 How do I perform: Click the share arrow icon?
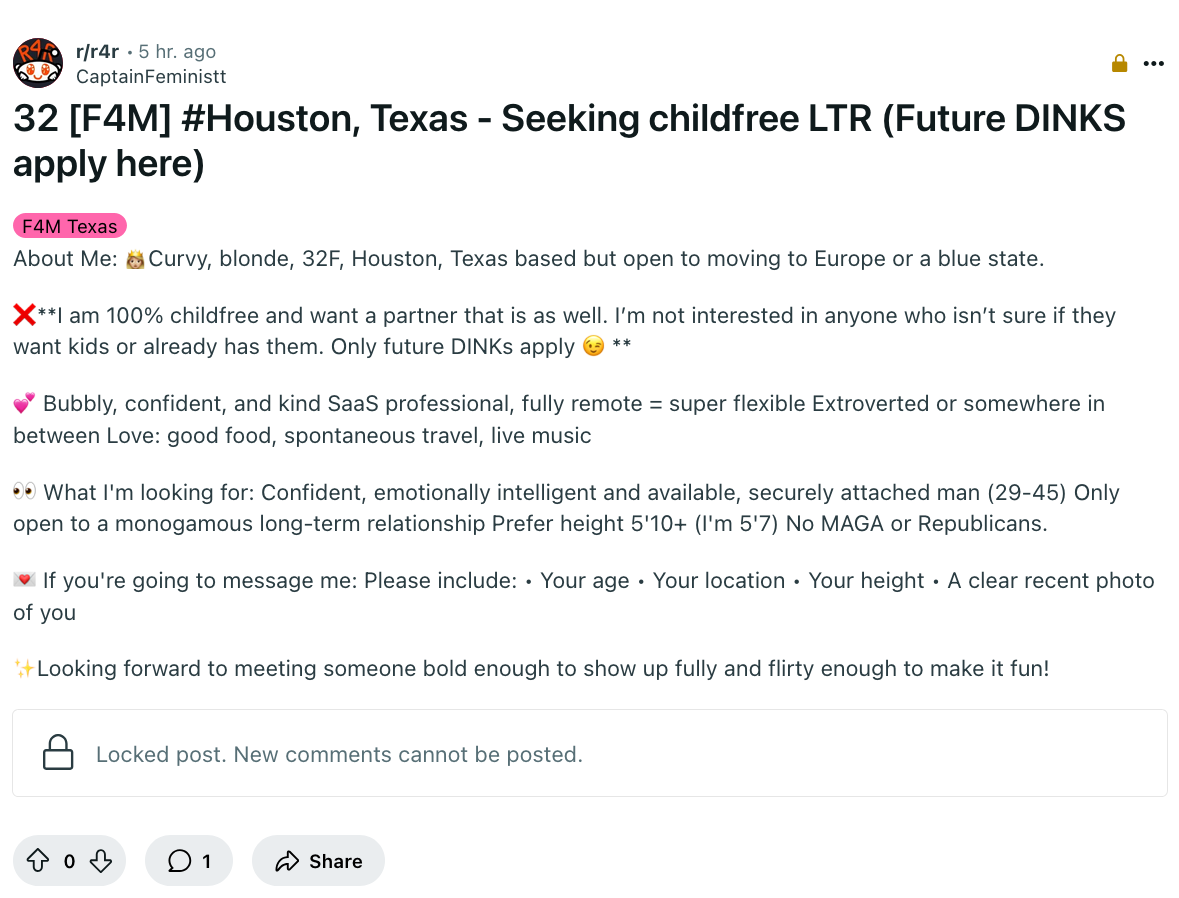click(x=287, y=861)
